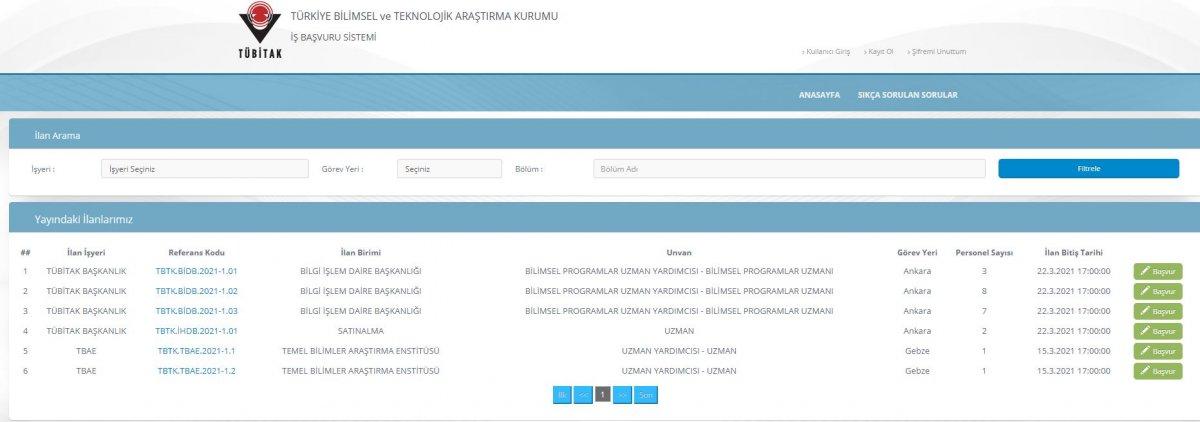Open reference TBTK.TBAE.2021-1.2
Image resolution: width=1200 pixels, height=422 pixels.
click(x=196, y=371)
